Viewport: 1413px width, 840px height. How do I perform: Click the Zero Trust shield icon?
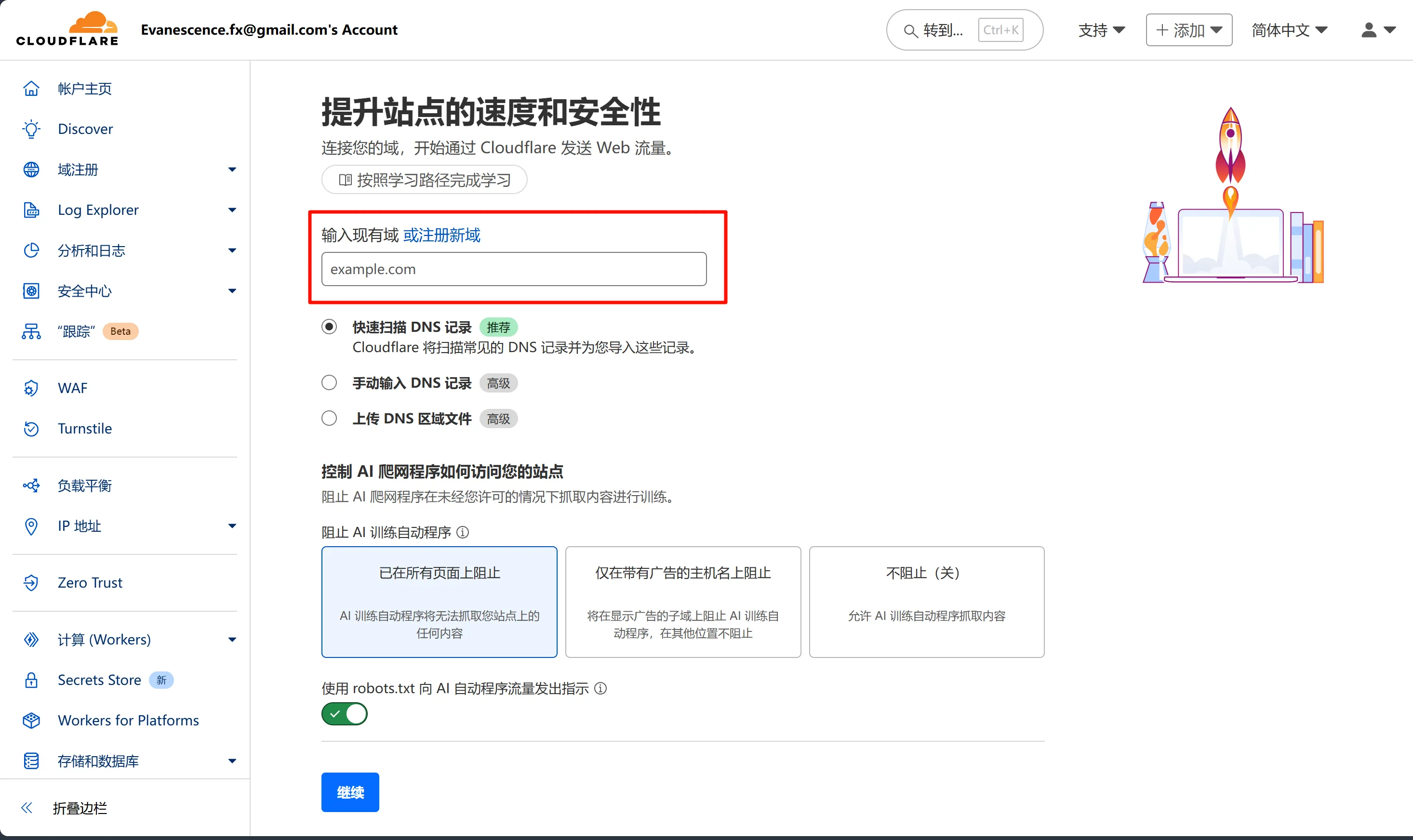click(x=31, y=582)
